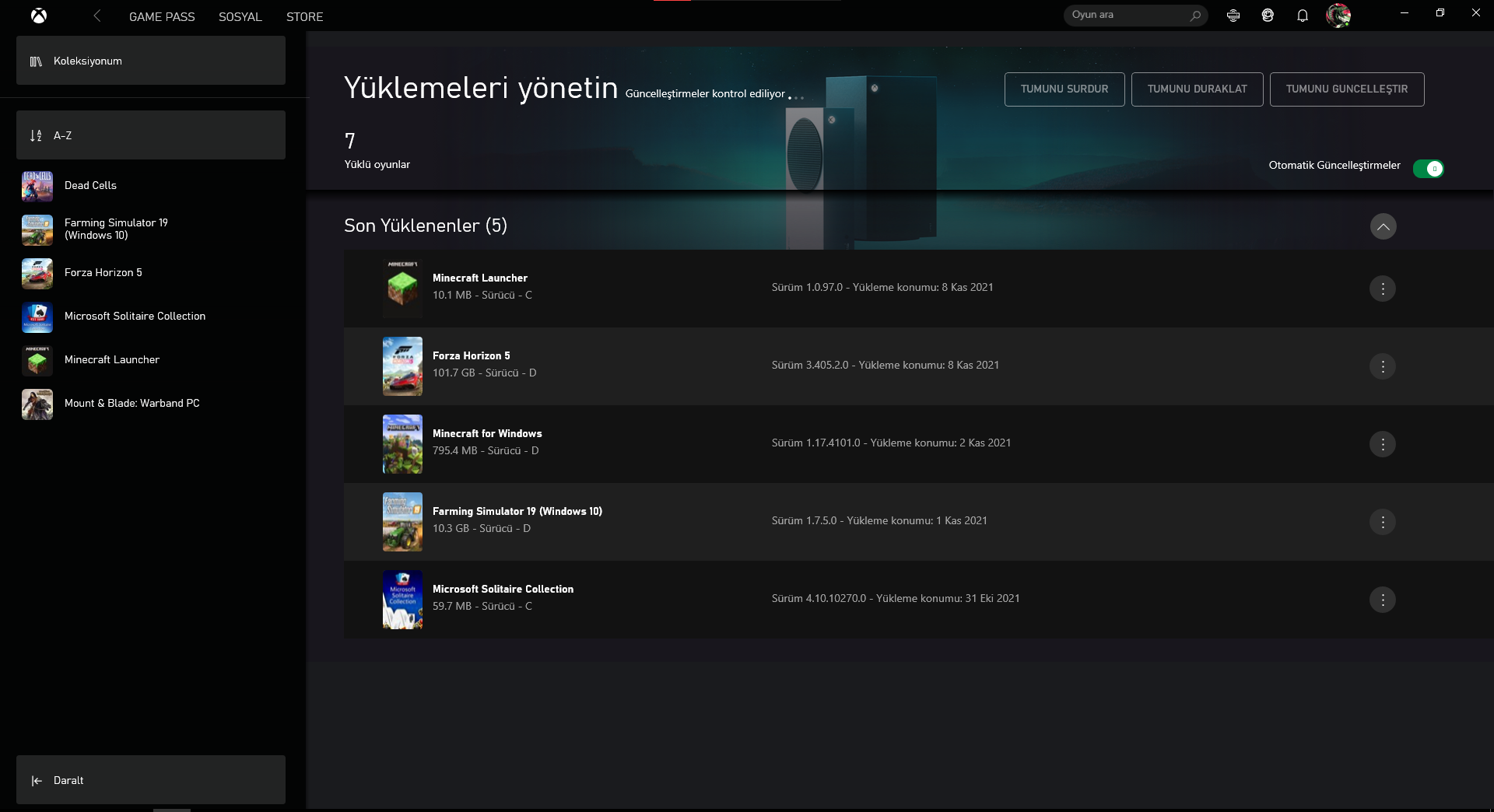Click Forza Horizon 5 cover in install list
The image size is (1494, 812).
[402, 366]
